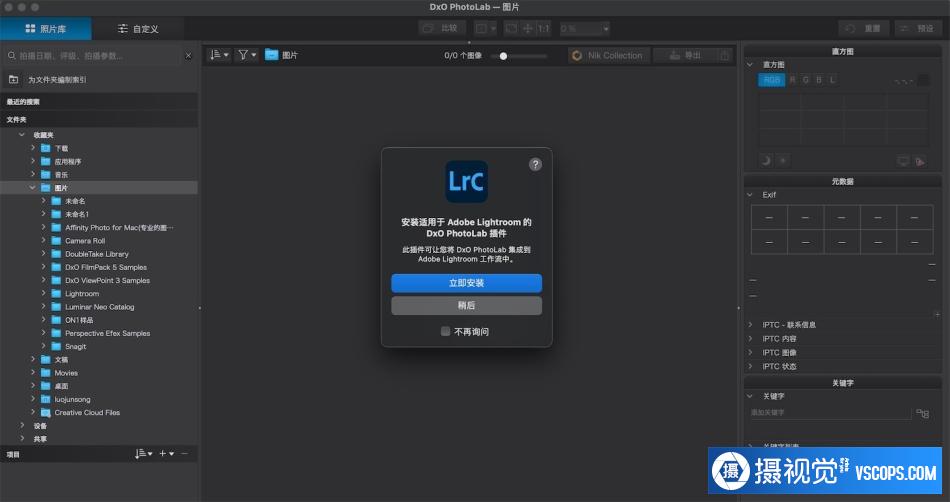The width and height of the screenshot is (950, 502).
Task: Click the Nik Collection button
Action: coord(609,55)
